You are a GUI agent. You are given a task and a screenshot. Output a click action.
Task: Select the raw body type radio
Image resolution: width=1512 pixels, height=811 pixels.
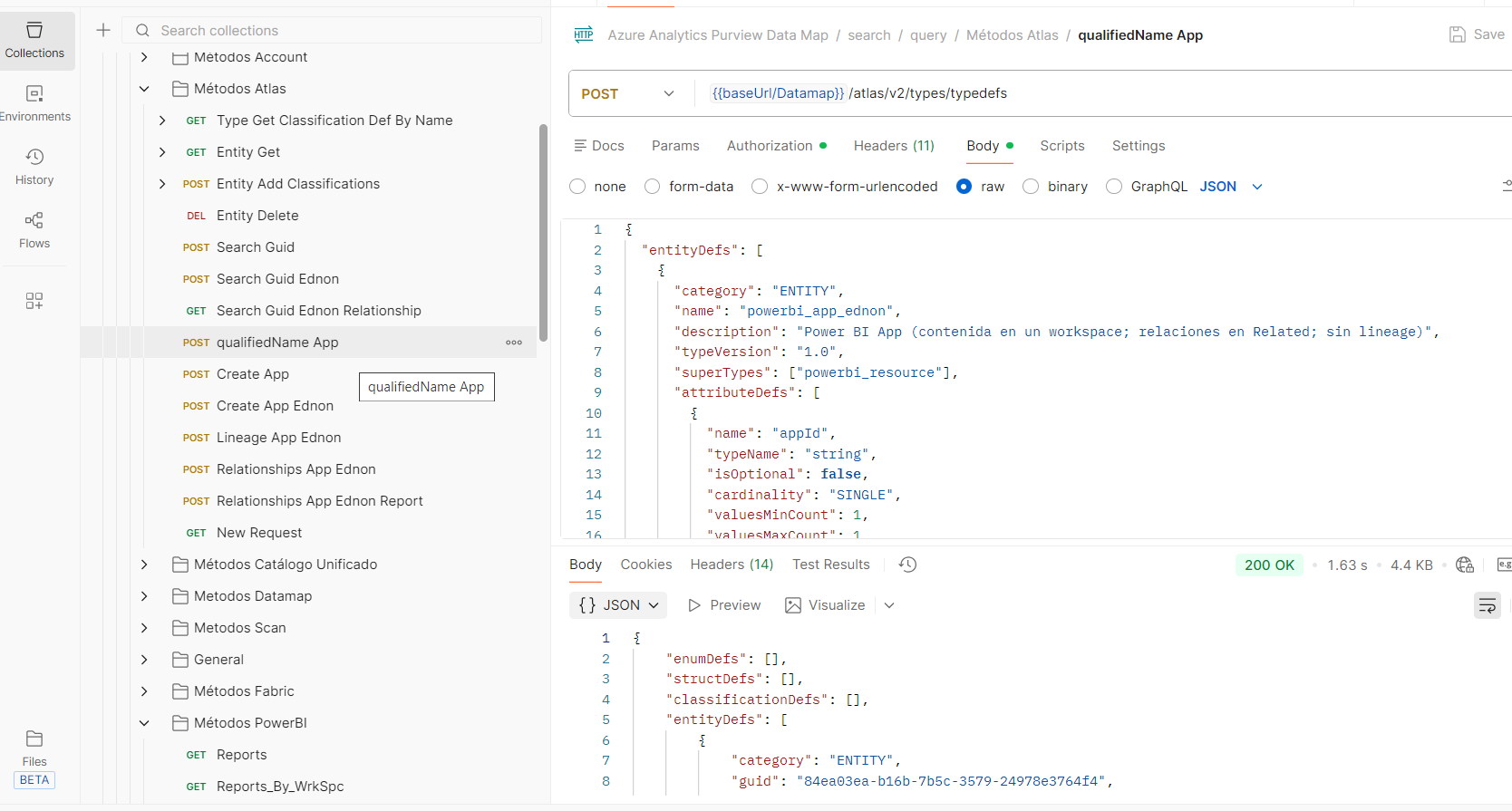[964, 187]
